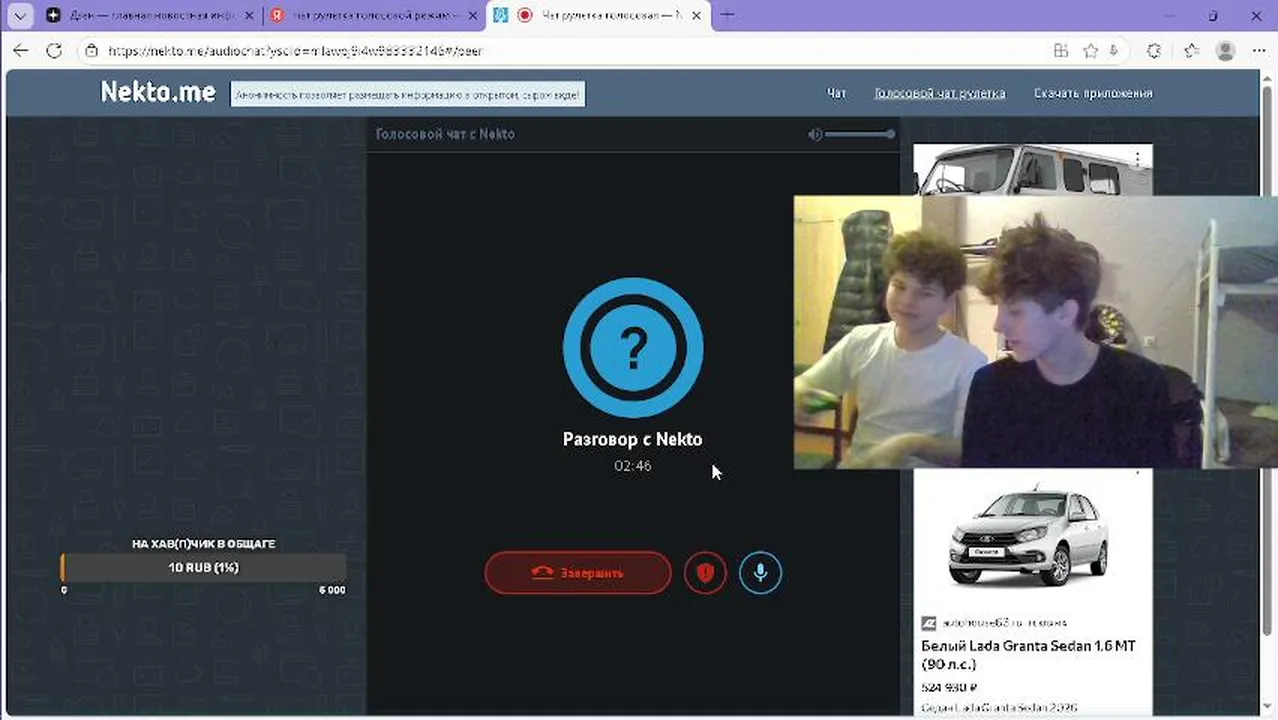Close the second Yandex tab
The image size is (1278, 720).
[x=472, y=15]
